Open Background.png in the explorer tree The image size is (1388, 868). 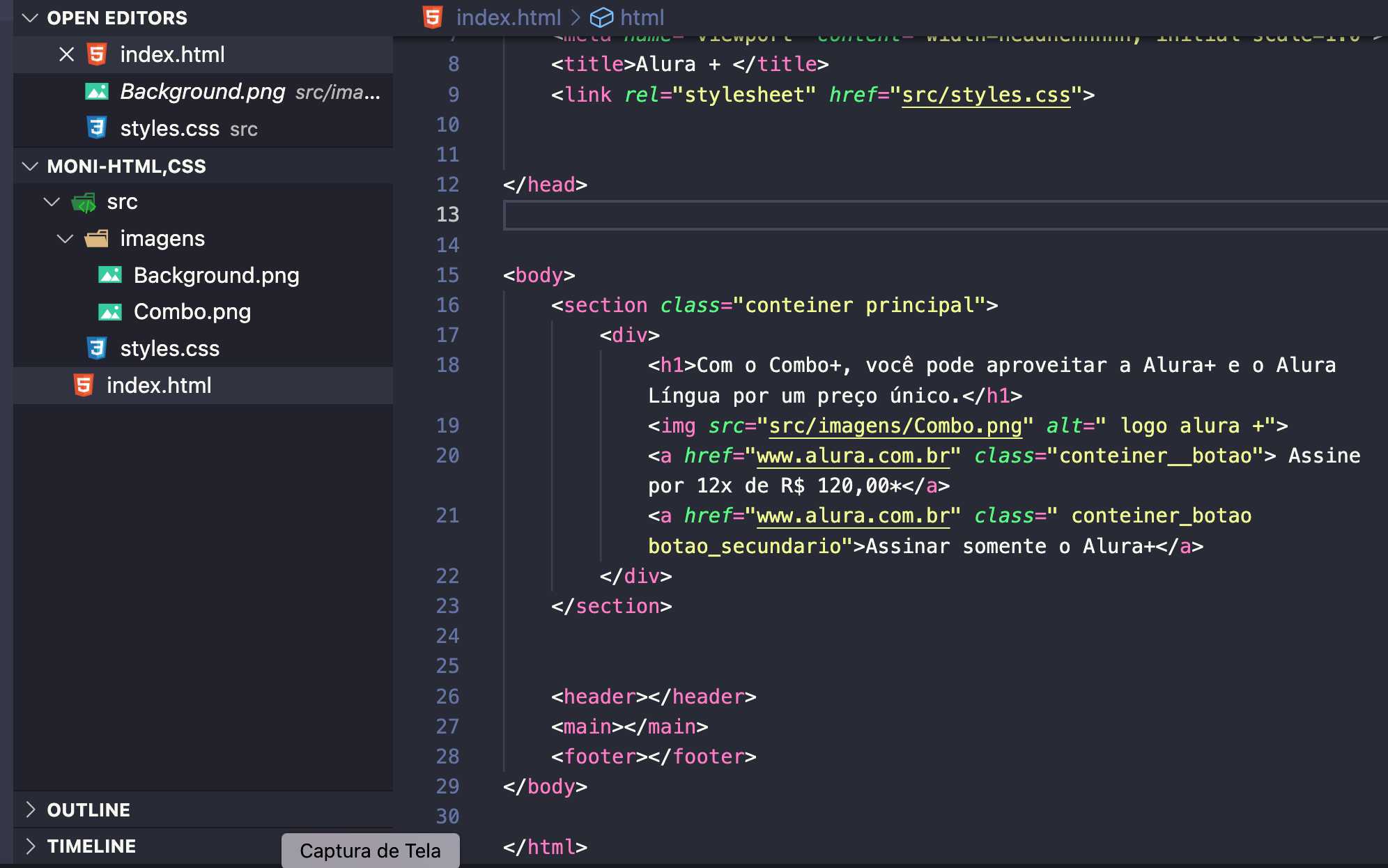click(x=216, y=275)
